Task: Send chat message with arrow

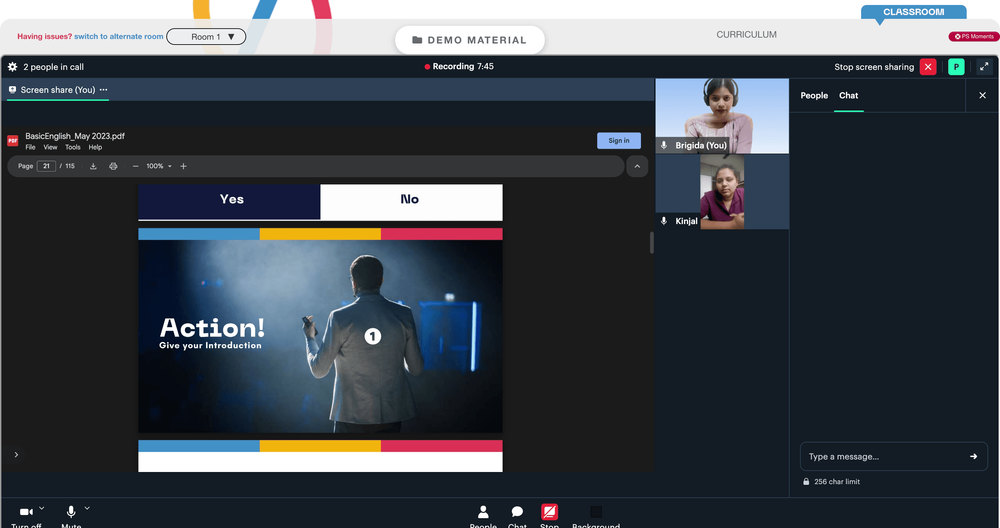Action: (x=973, y=457)
